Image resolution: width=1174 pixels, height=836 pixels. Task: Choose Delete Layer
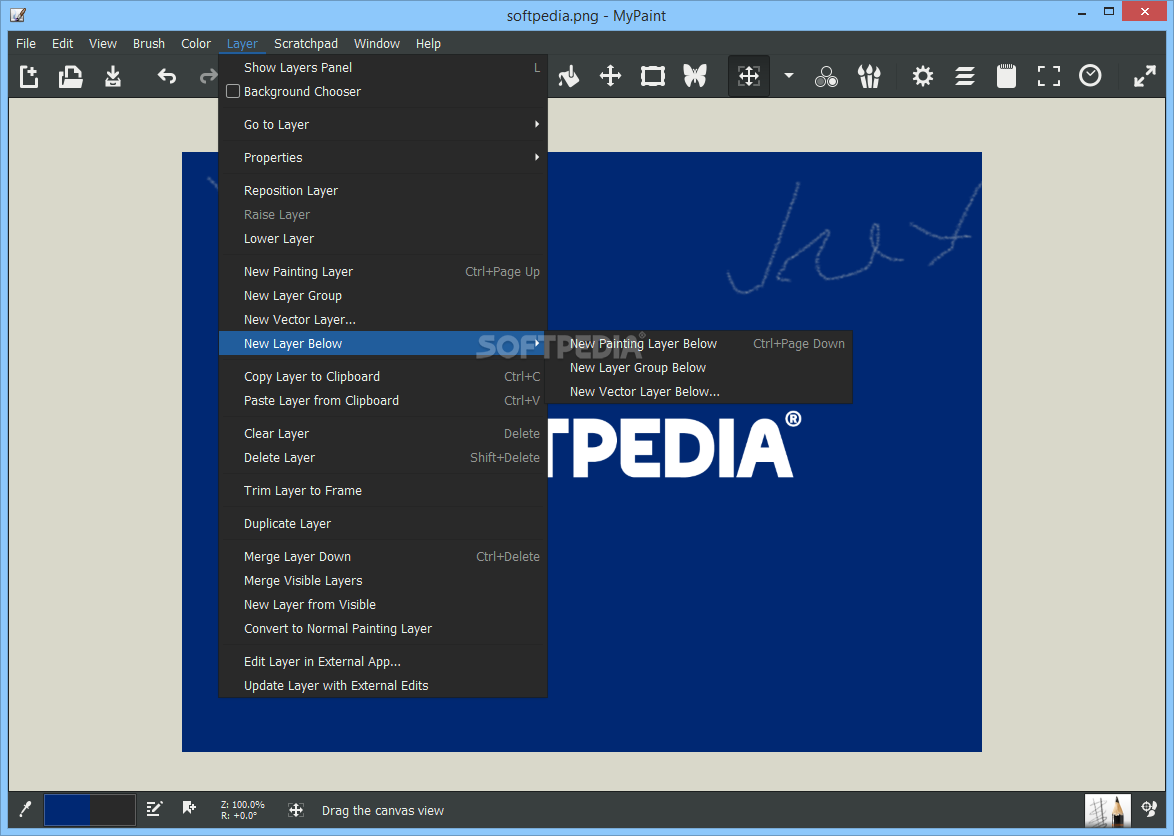[383, 457]
